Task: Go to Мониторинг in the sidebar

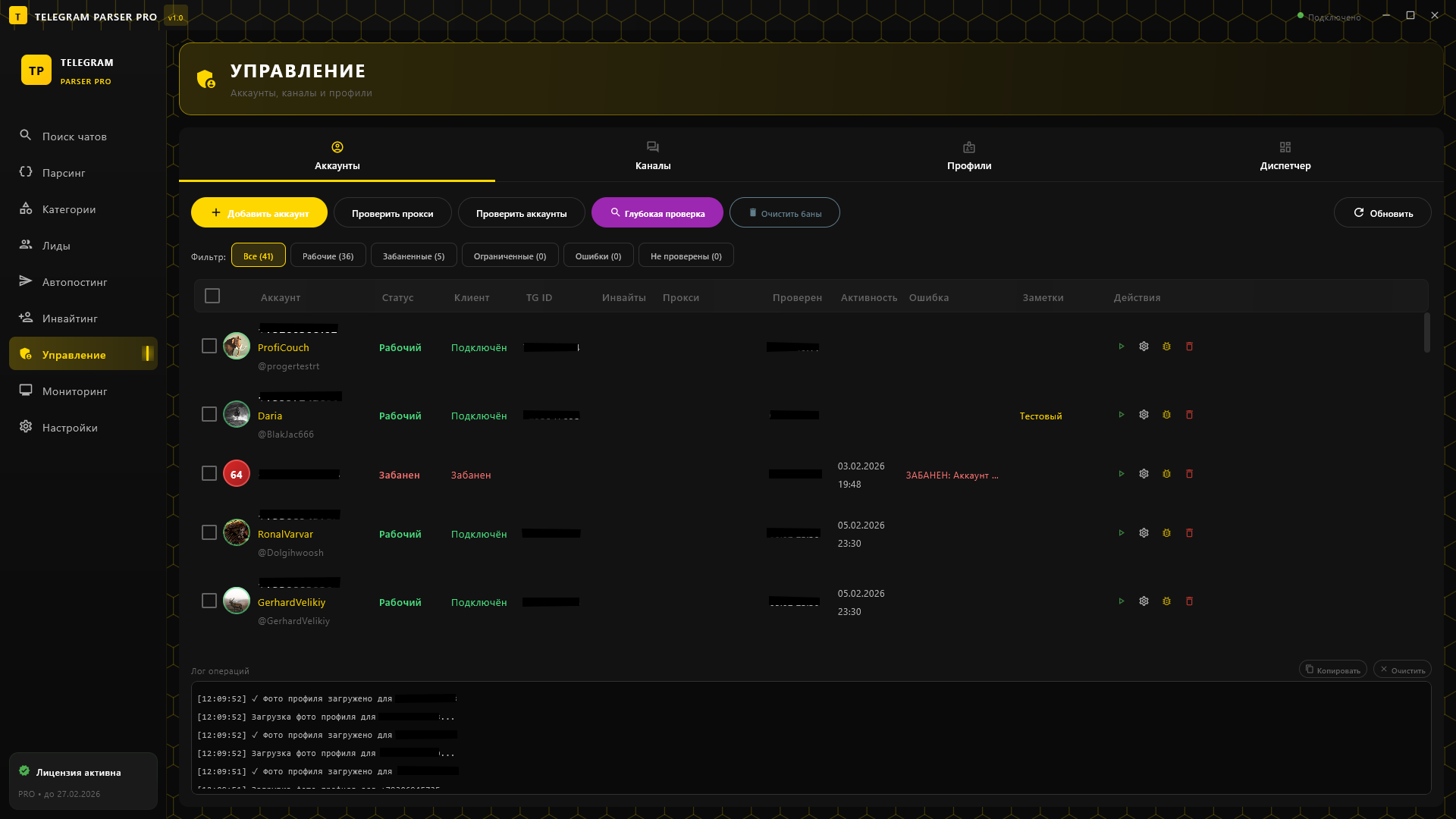Action: (74, 391)
